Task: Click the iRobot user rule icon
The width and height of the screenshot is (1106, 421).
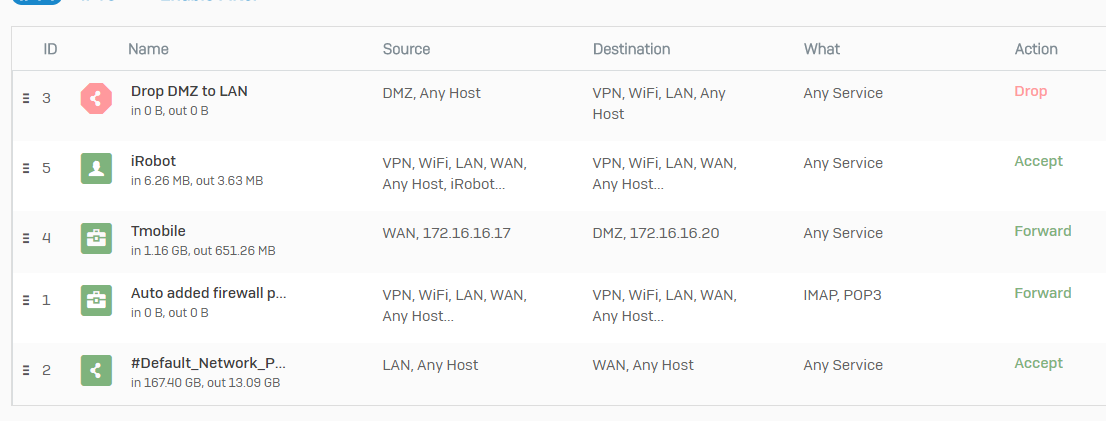Action: coord(96,169)
